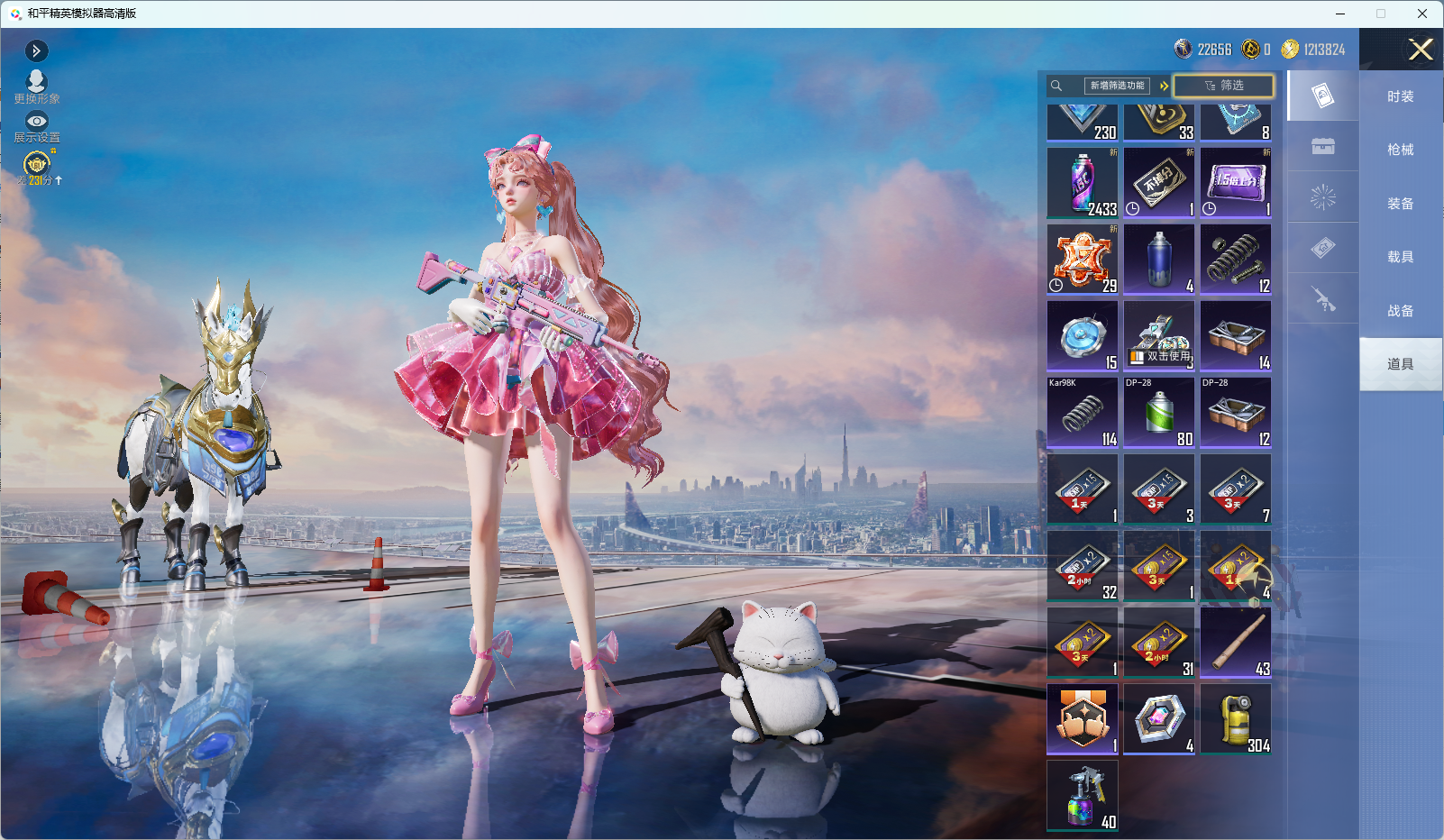Open the 筛选 filter button
The width and height of the screenshot is (1444, 840).
1223,86
